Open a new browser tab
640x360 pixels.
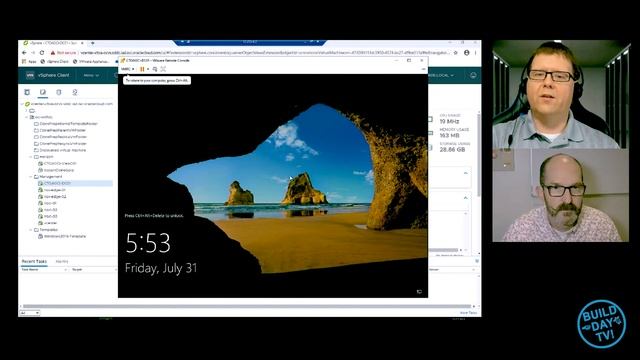coord(93,43)
